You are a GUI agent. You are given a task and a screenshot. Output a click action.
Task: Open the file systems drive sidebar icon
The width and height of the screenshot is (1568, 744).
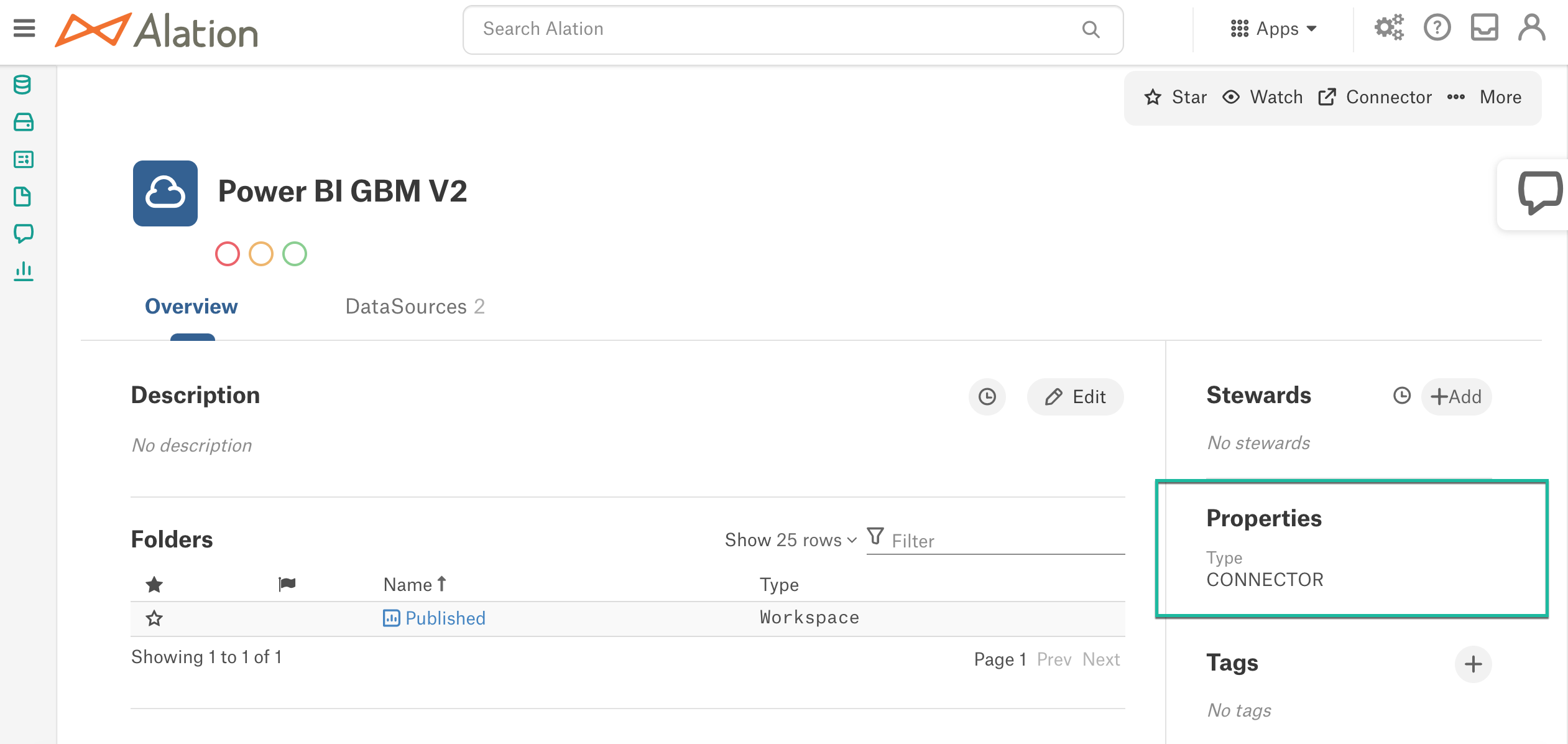coord(23,122)
